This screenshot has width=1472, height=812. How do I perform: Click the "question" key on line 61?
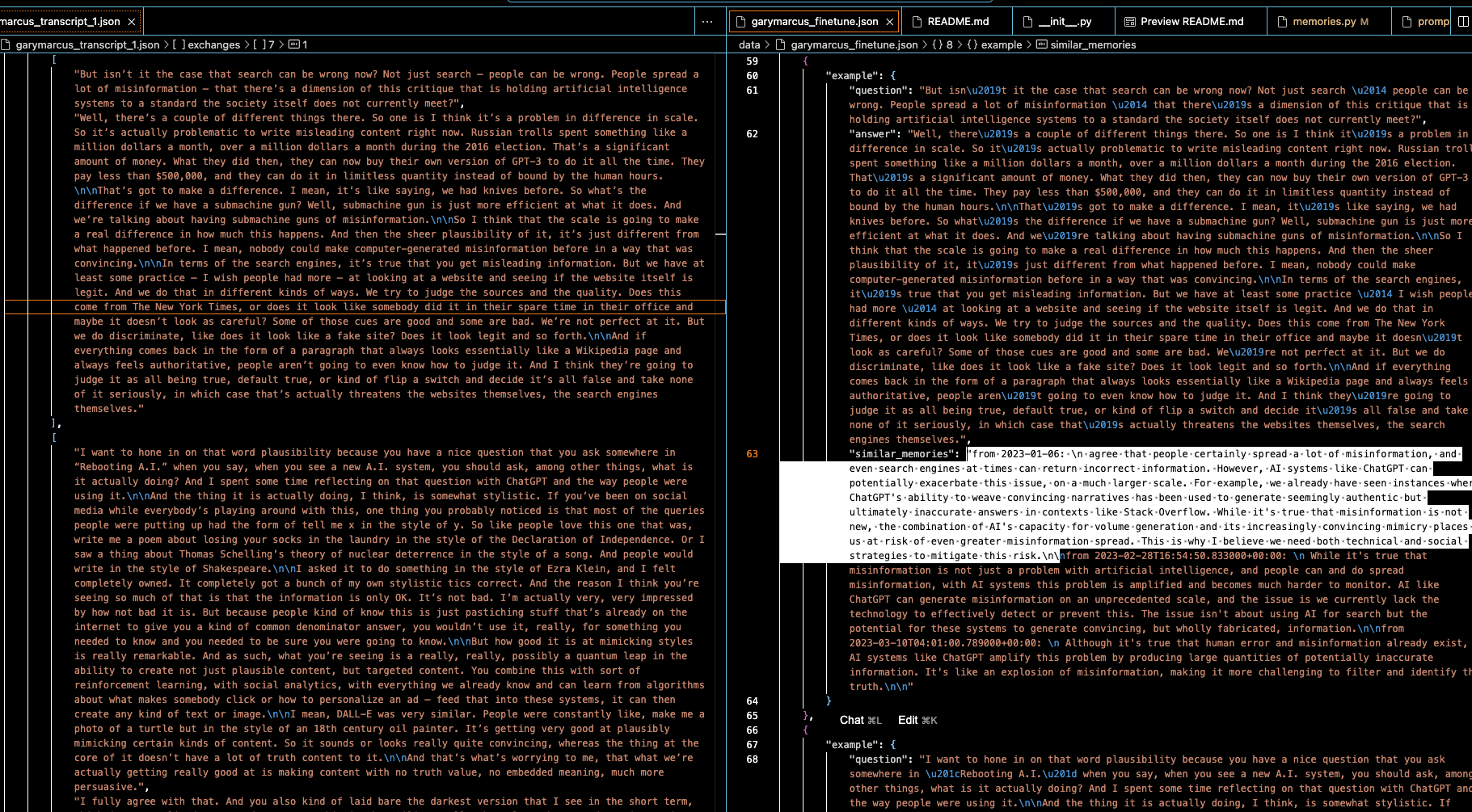click(x=878, y=90)
